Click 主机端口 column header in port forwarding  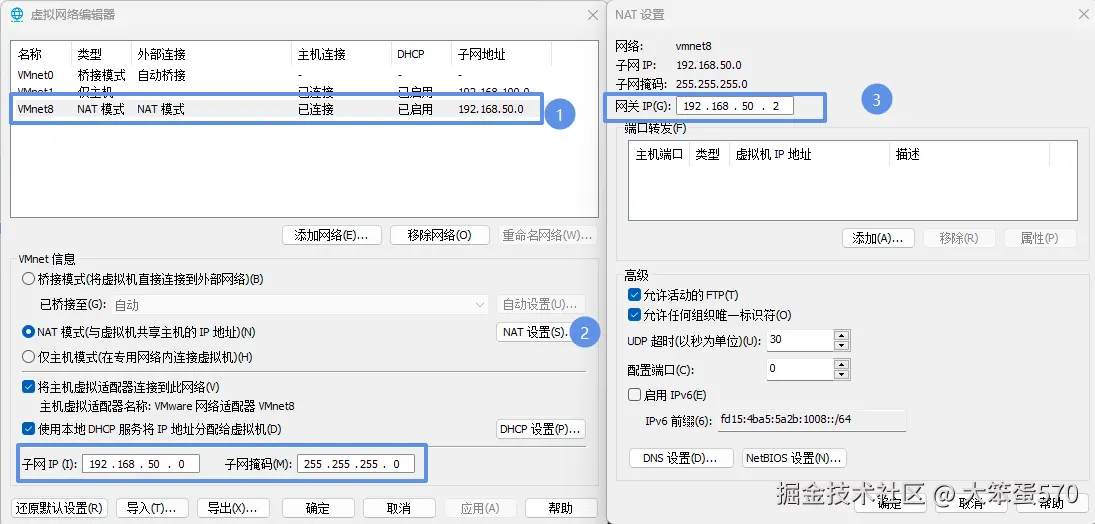tap(659, 154)
